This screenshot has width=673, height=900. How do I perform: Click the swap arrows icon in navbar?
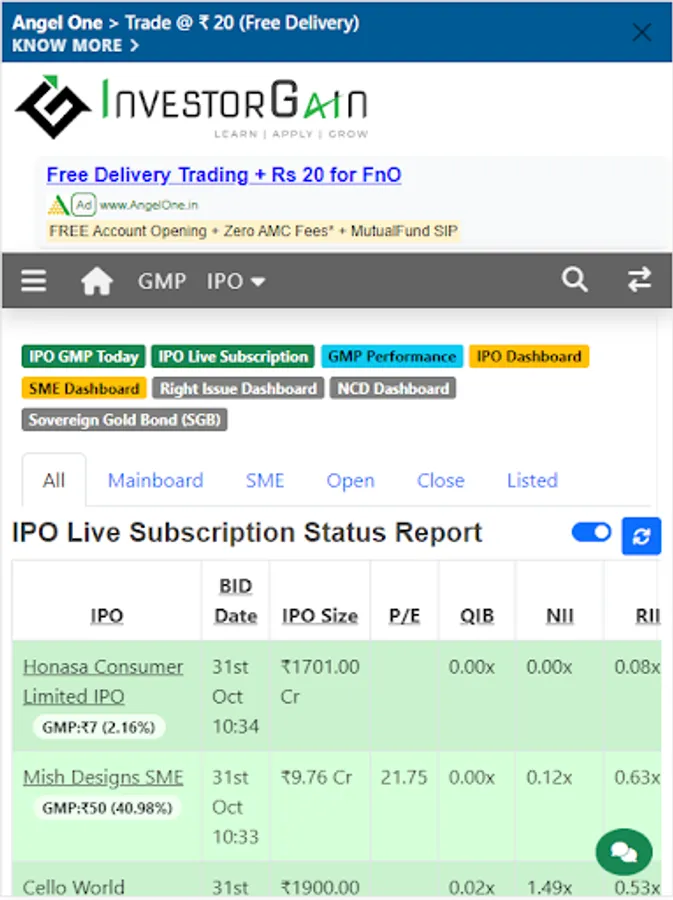coord(639,280)
